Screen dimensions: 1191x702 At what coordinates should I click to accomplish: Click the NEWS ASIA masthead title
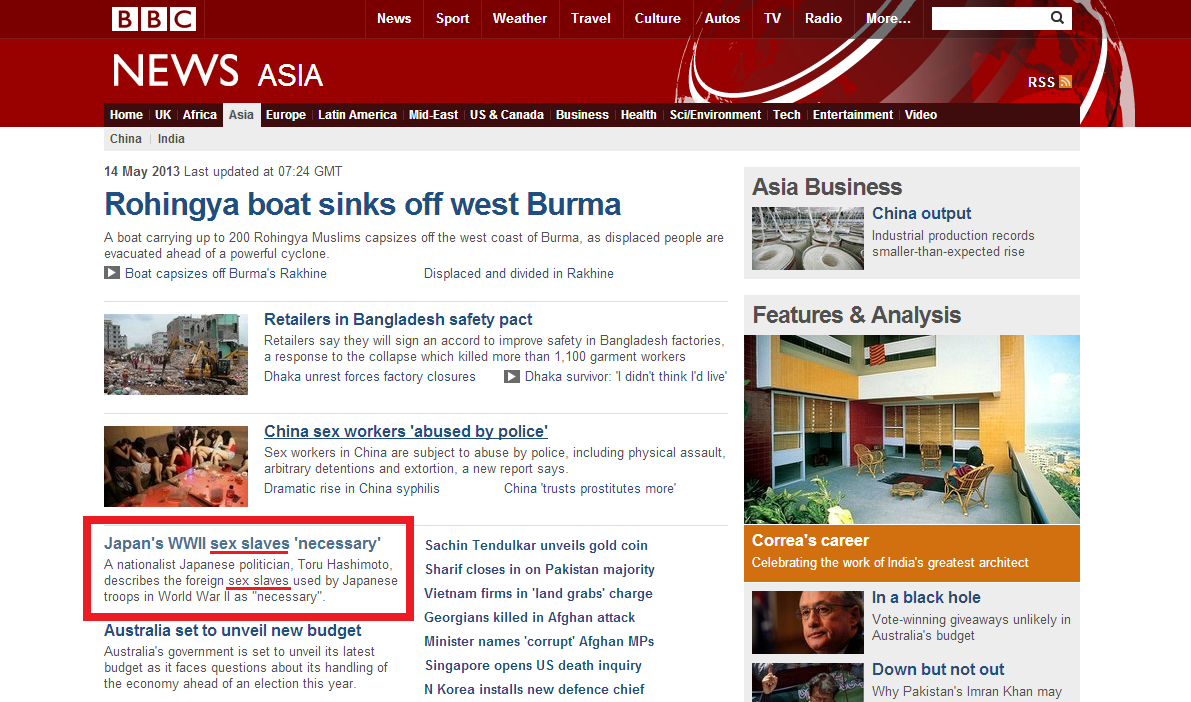218,71
